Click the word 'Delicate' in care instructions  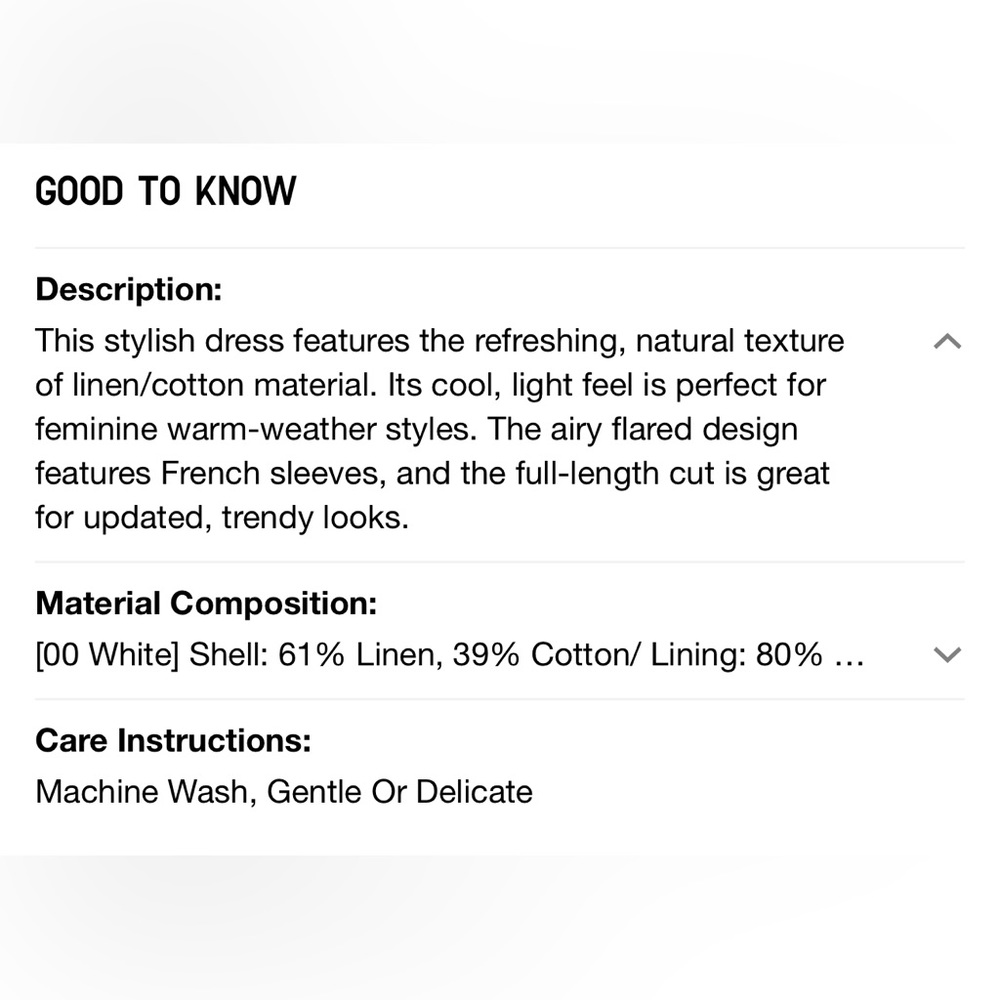click(x=474, y=792)
